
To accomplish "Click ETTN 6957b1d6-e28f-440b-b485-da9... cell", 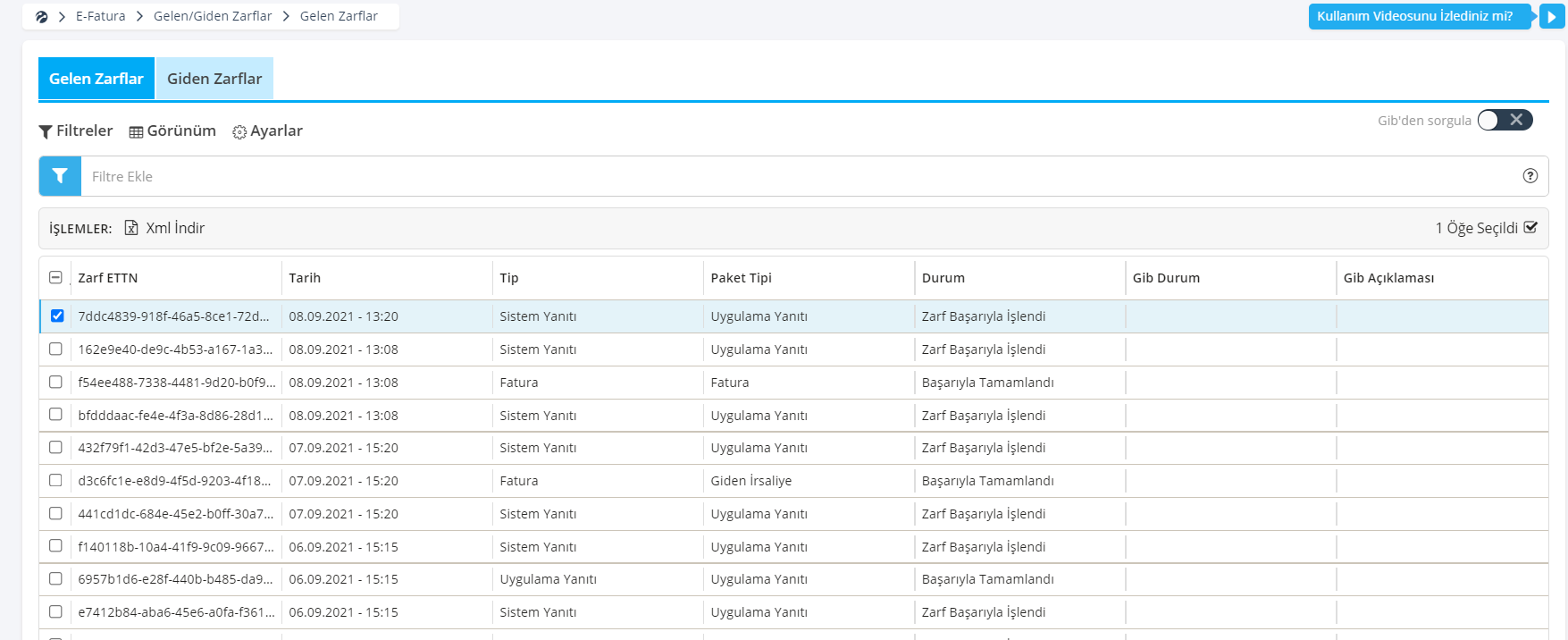I will coord(175,579).
